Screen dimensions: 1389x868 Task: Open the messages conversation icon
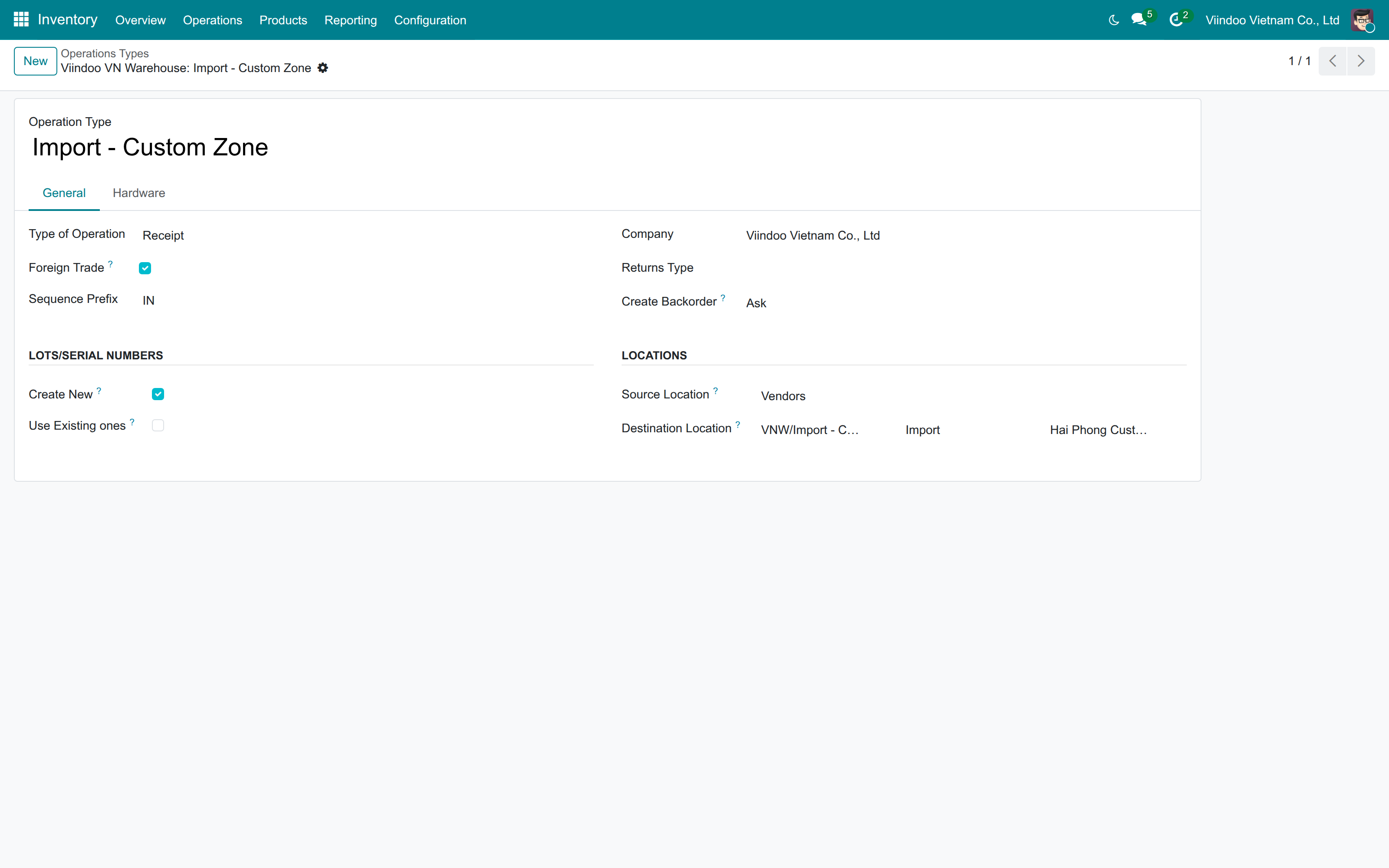1139,20
